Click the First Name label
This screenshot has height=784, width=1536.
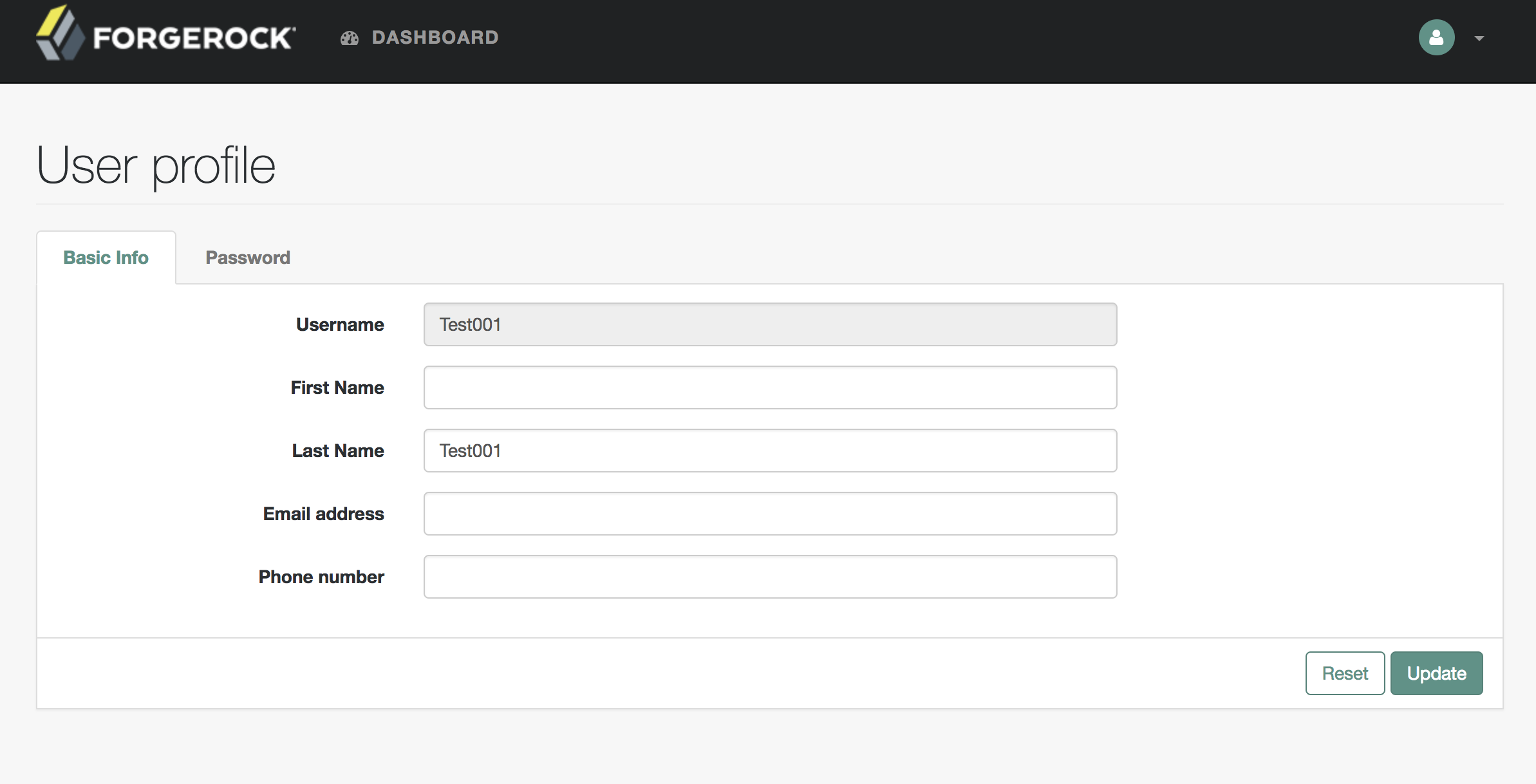(x=337, y=387)
